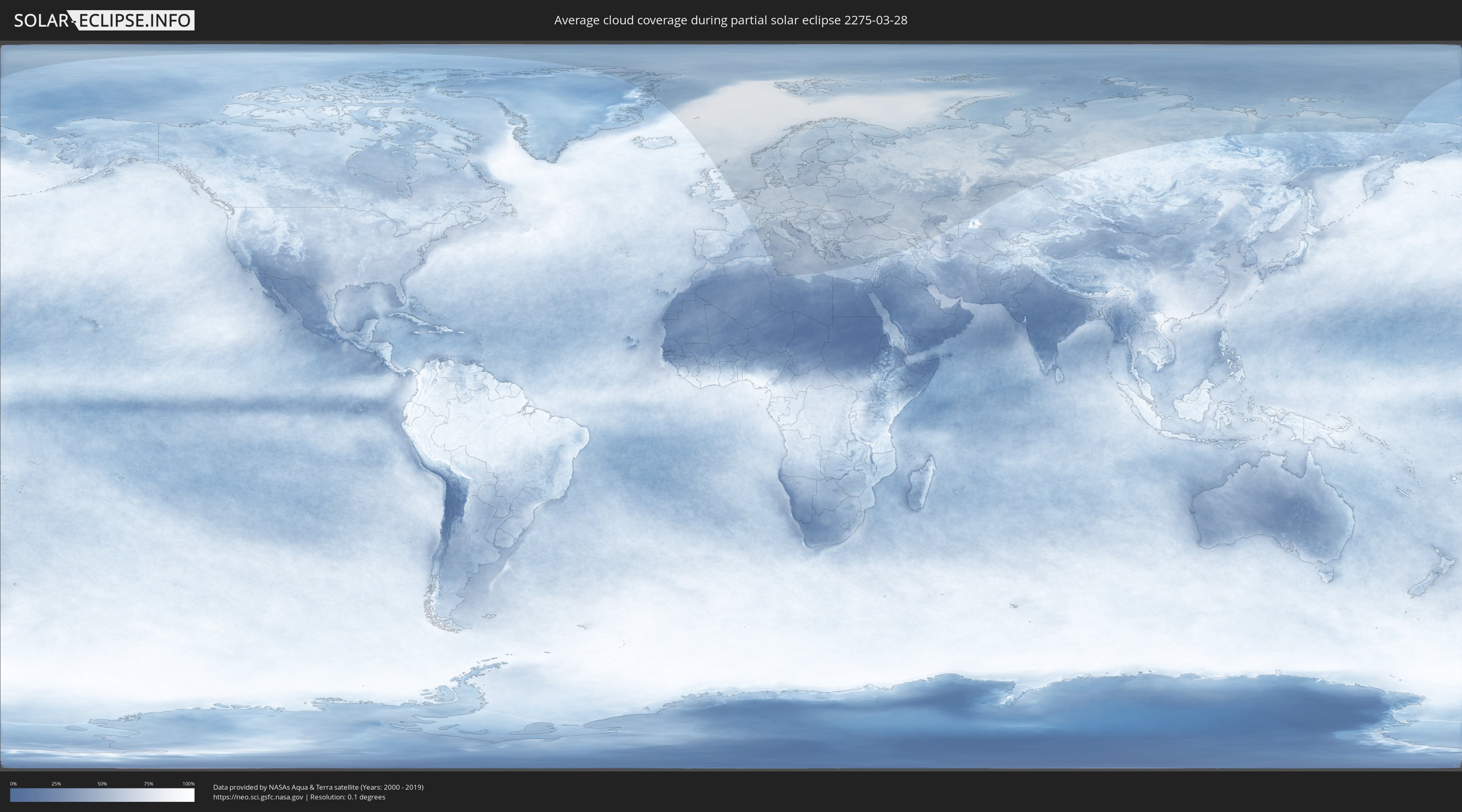Click the cloud coverage gradient legend bar
This screenshot has height=812, width=1462.
point(102,795)
